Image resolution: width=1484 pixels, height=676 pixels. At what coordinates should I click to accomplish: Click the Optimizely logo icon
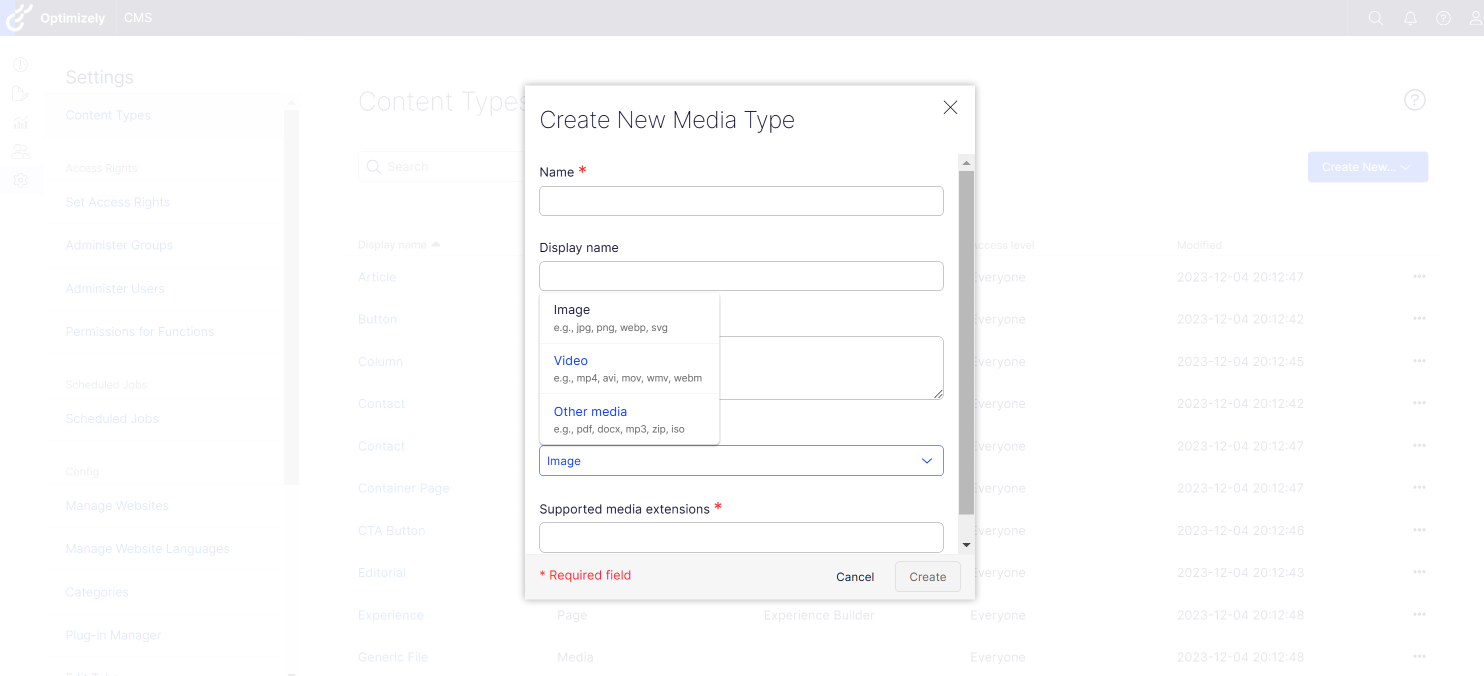(19, 17)
